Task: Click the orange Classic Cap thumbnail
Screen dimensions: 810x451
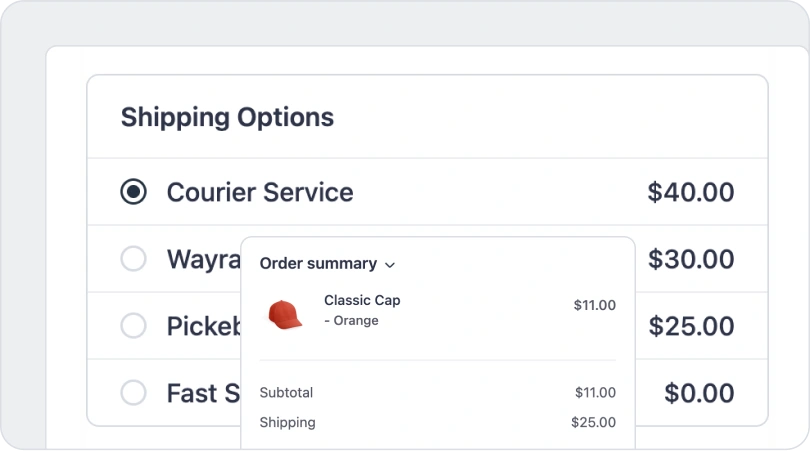Action: [x=285, y=314]
